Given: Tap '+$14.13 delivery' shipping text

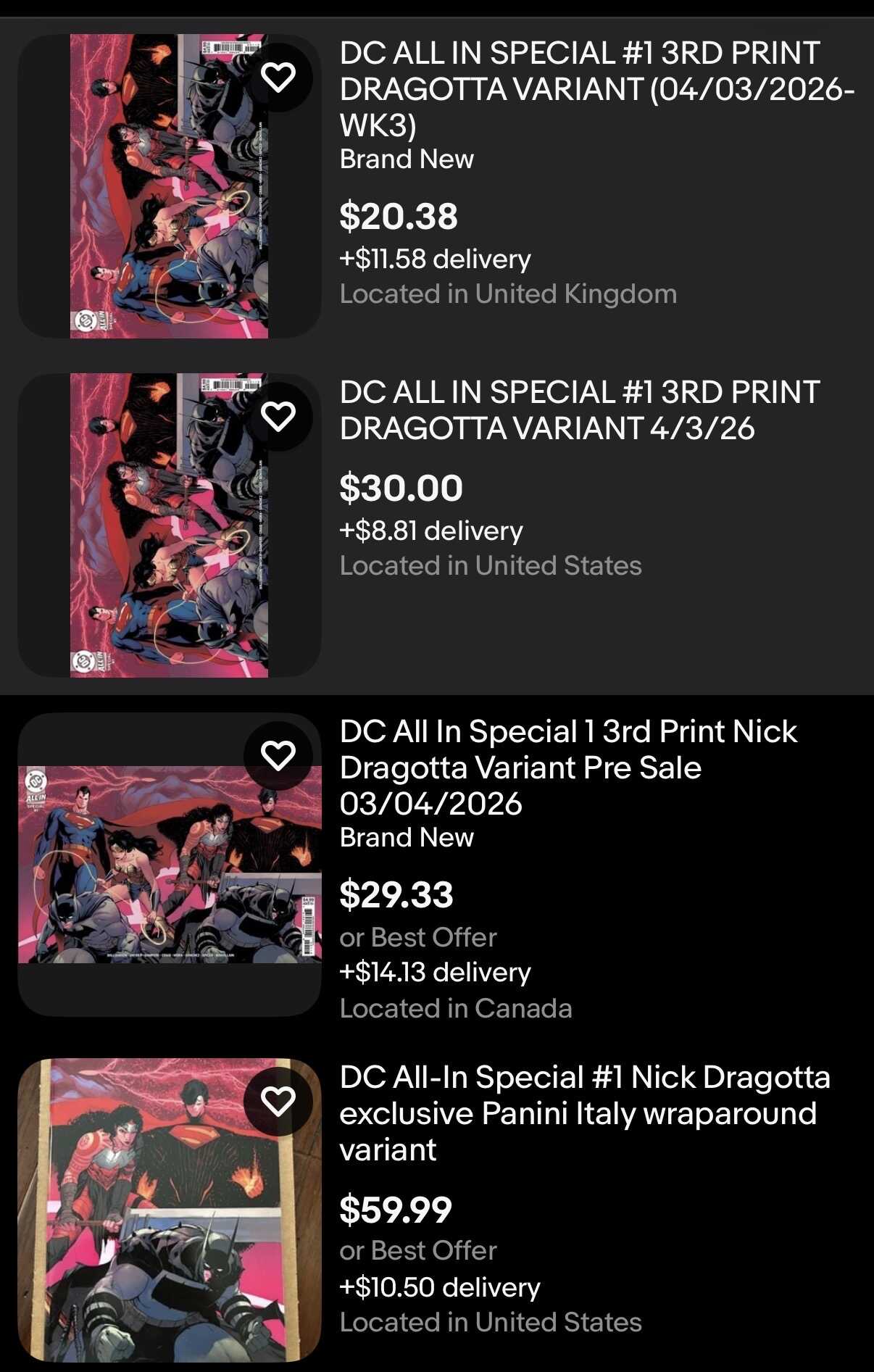Looking at the screenshot, I should coord(435,972).
